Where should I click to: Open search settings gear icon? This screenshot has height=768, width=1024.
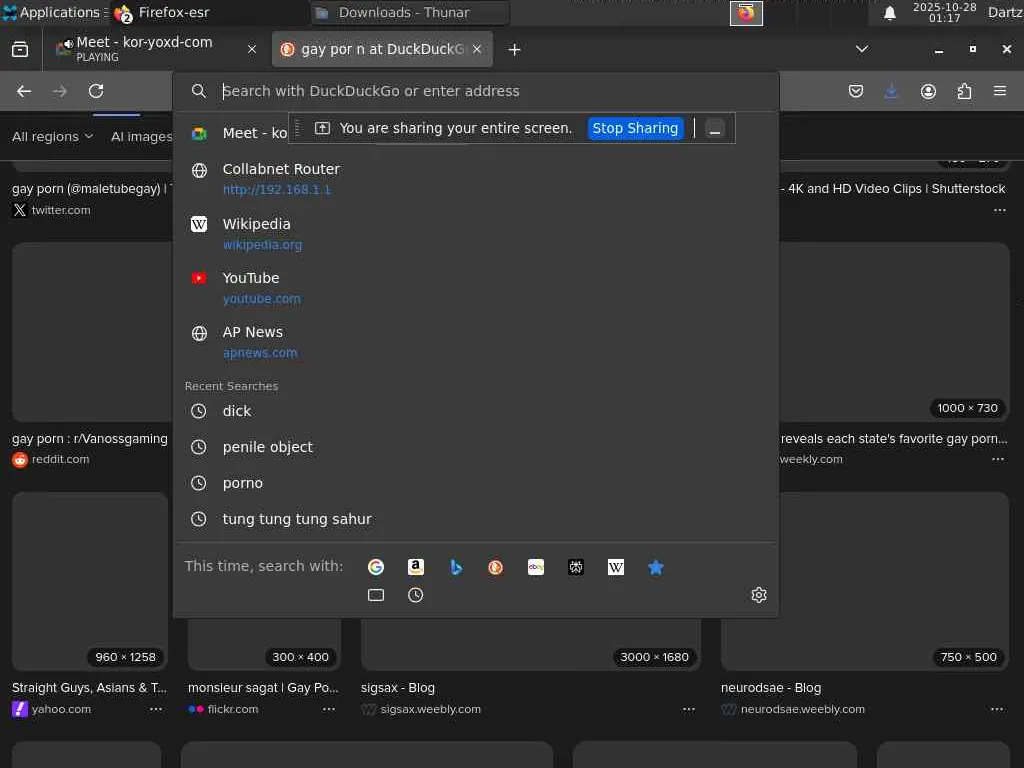click(x=758, y=595)
